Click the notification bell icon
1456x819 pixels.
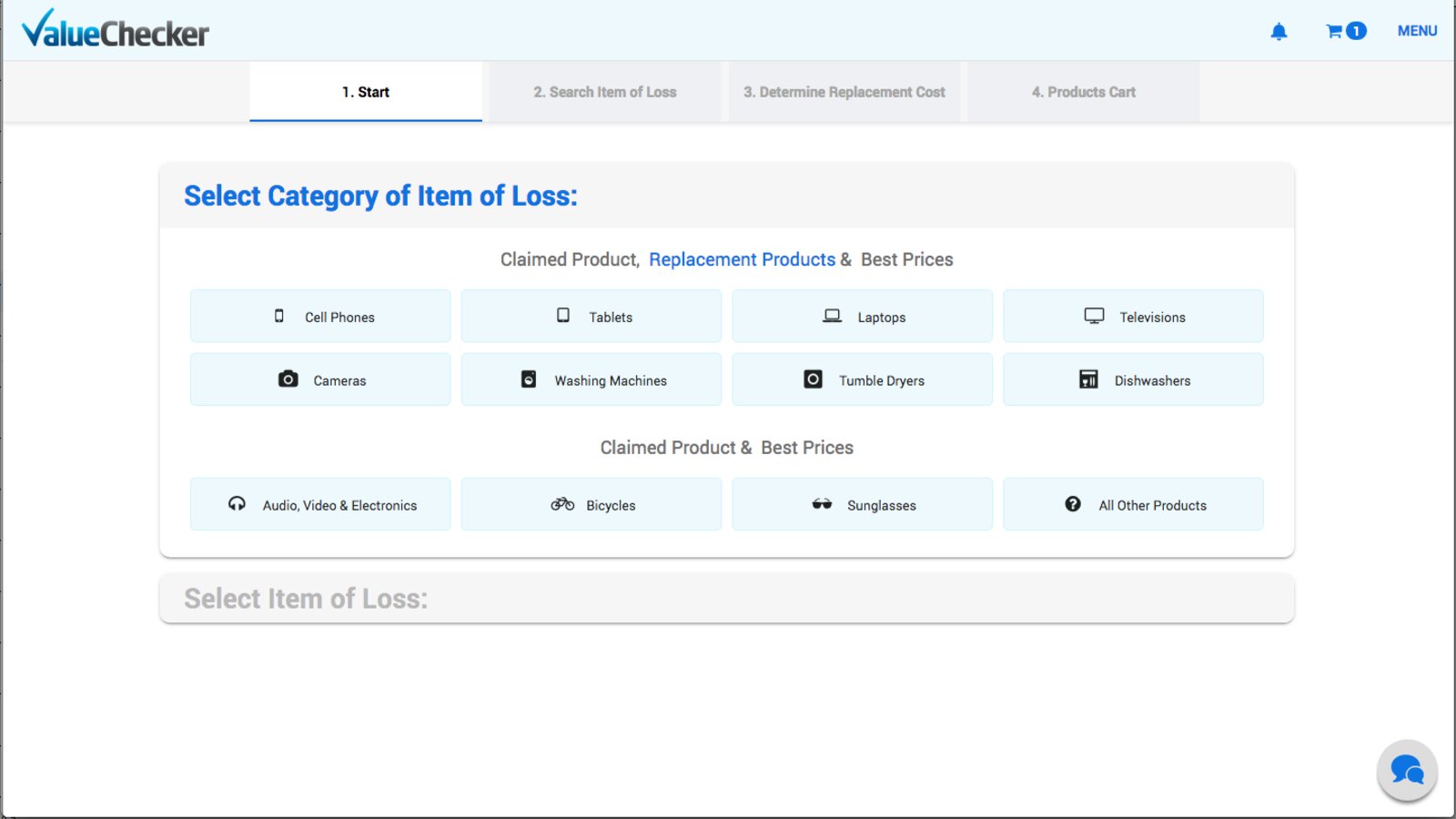[1279, 32]
